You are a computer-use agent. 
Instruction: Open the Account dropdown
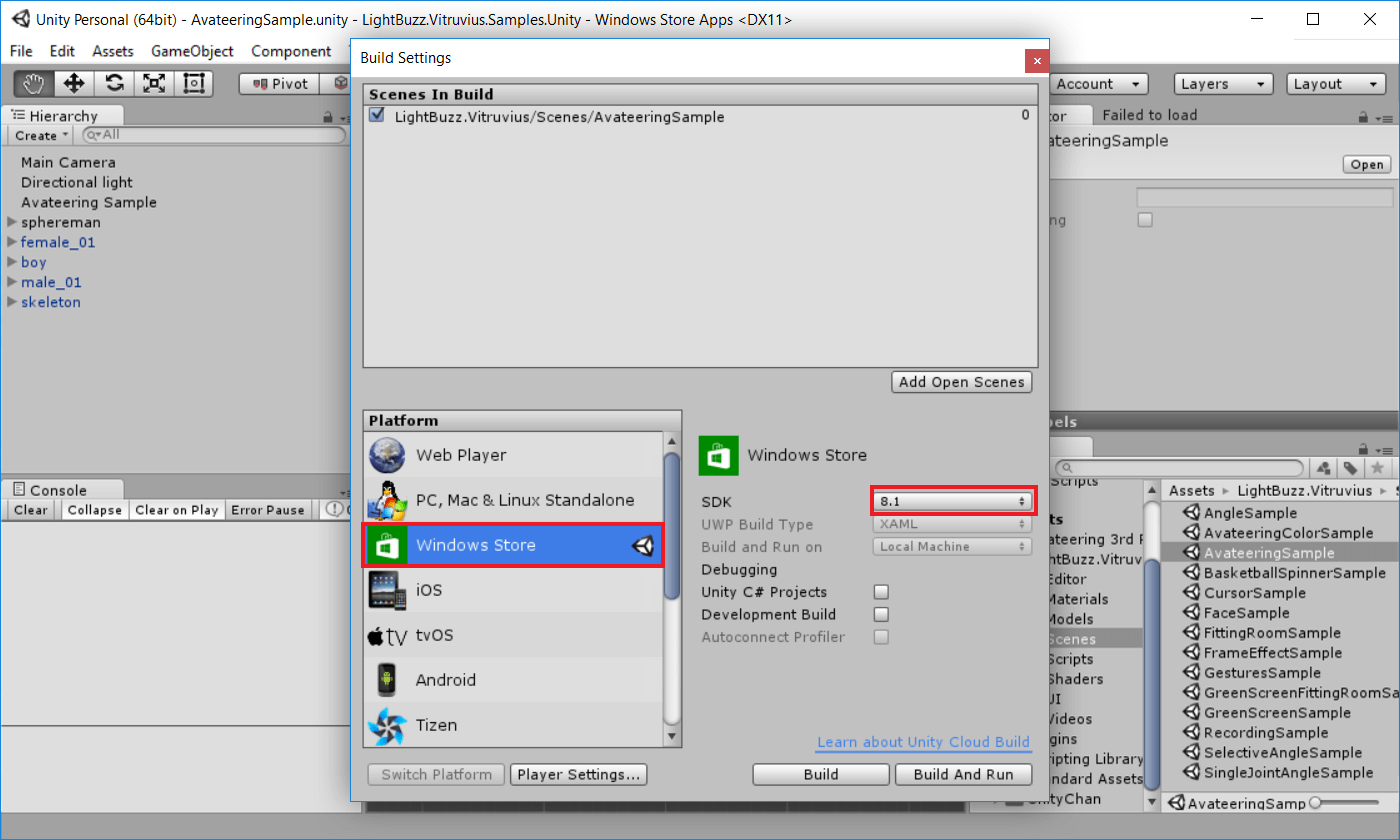pos(1098,84)
